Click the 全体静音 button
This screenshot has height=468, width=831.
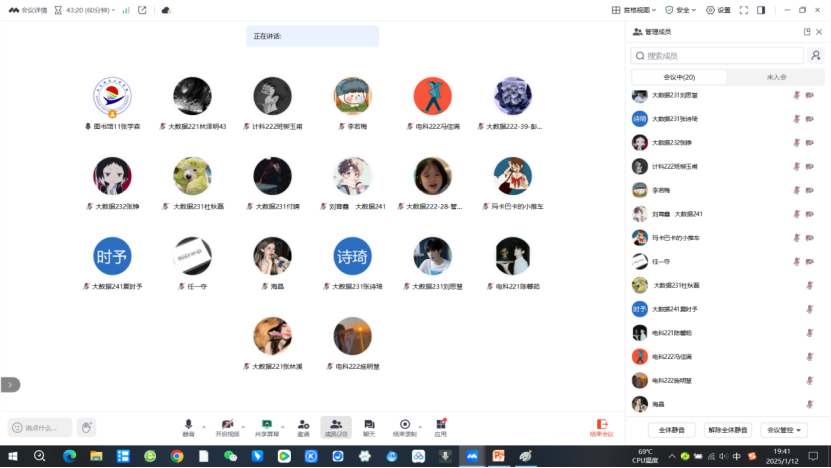pyautogui.click(x=671, y=430)
